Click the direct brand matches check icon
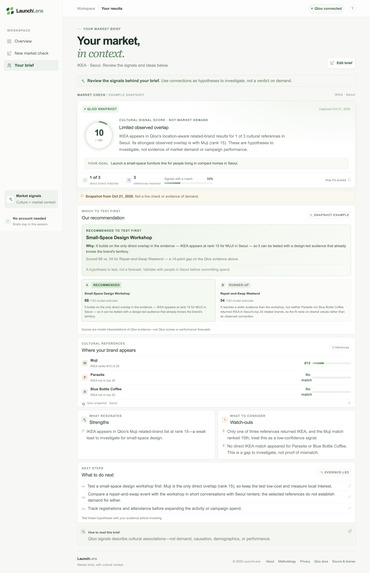 pyautogui.click(x=85, y=180)
